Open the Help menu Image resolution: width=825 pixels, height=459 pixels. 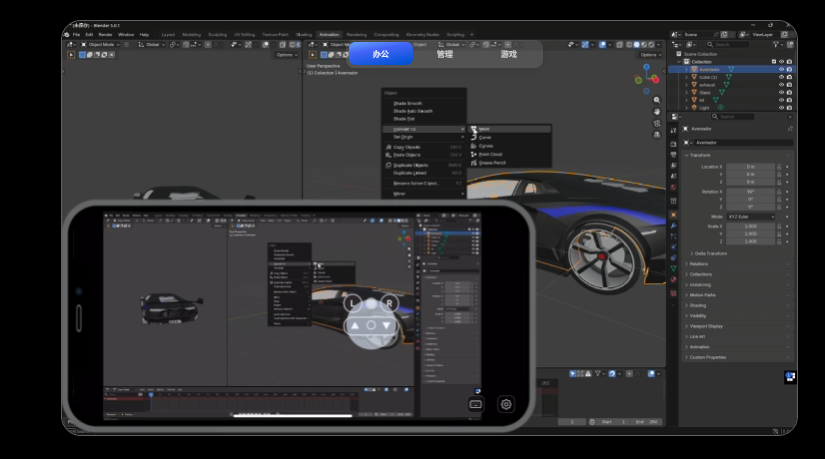coord(144,35)
